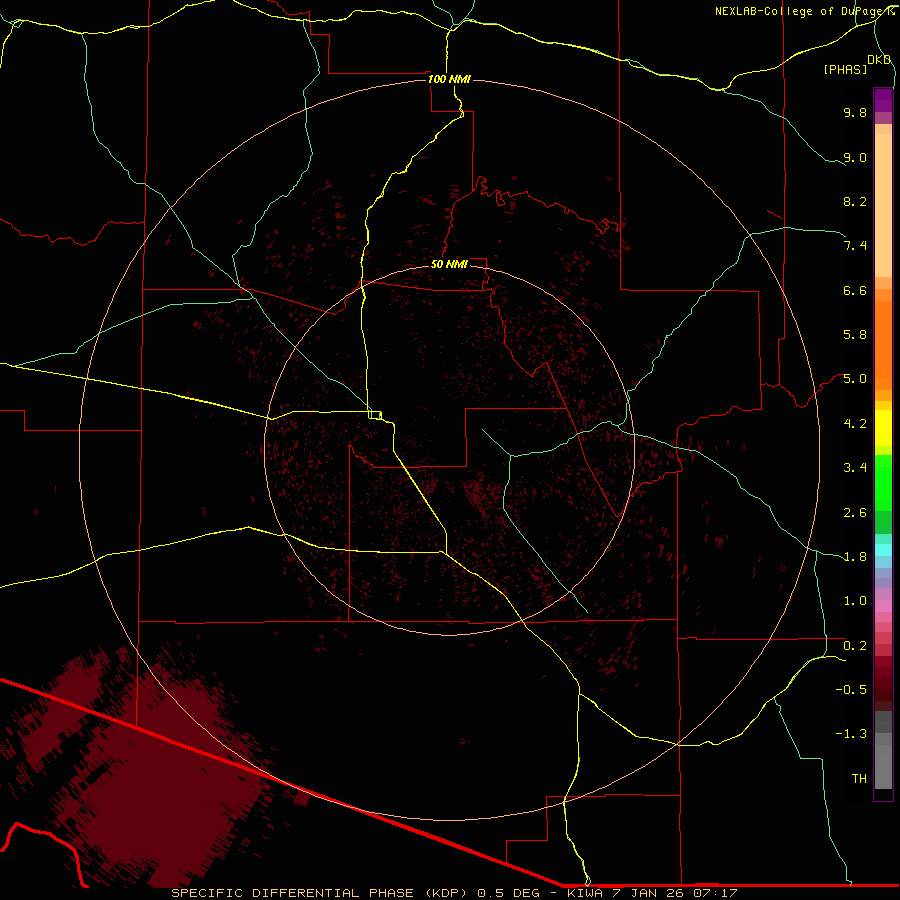The image size is (900, 900).
Task: Click the 1.0 scale label
Action: [x=855, y=601]
